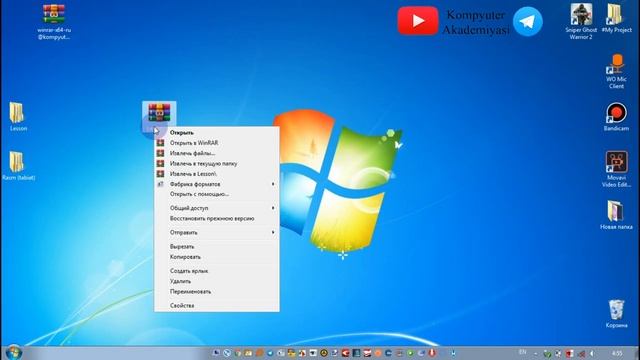Choose Извлечь файлы... in context menu

217,153
